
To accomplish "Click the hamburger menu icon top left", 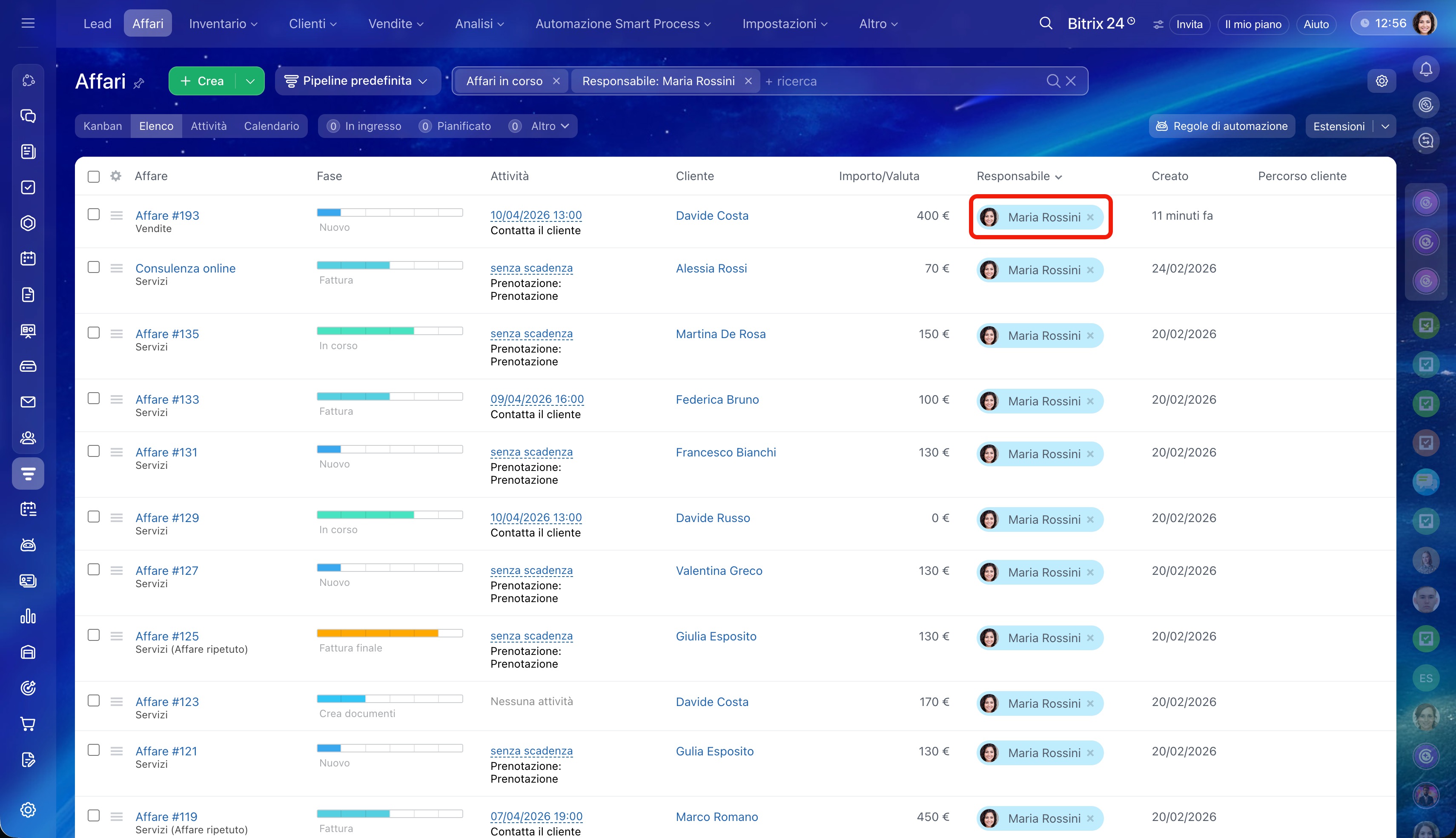I will click(x=28, y=23).
